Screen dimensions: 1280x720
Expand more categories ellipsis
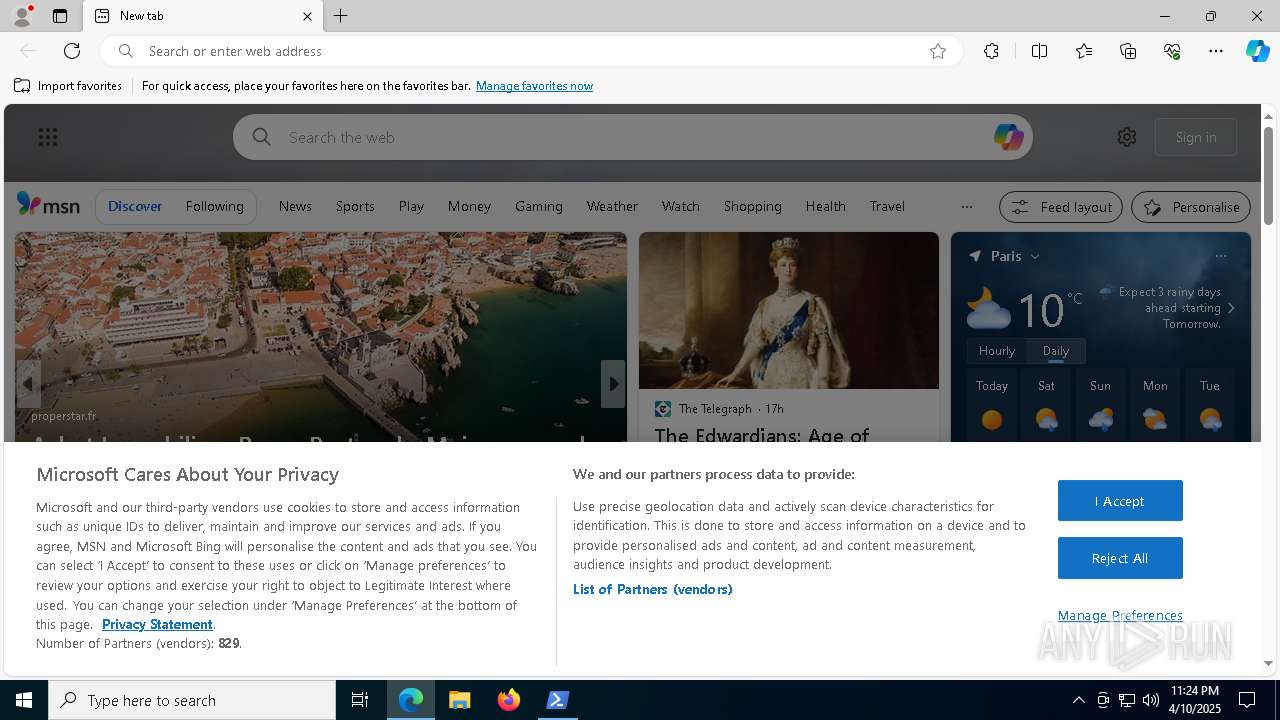coord(966,207)
